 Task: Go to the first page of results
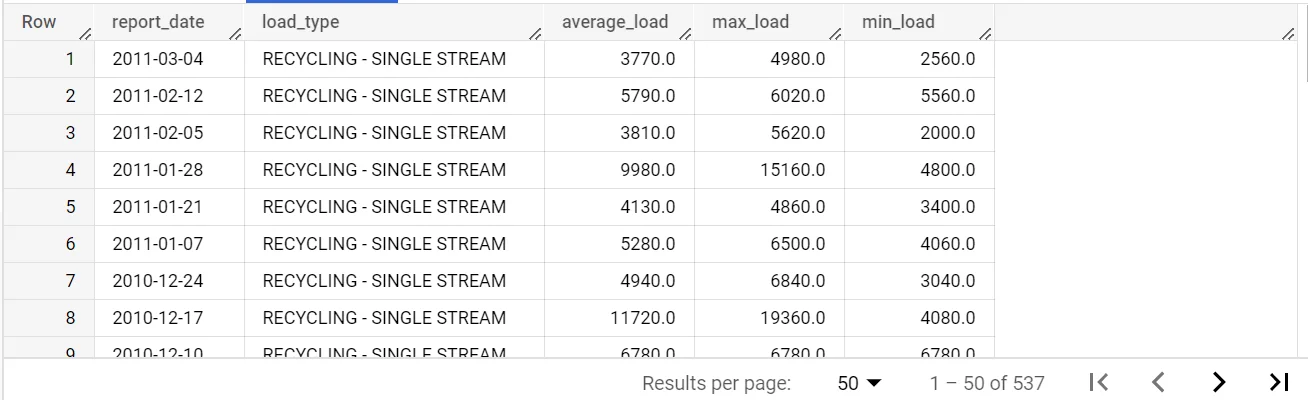point(1099,382)
